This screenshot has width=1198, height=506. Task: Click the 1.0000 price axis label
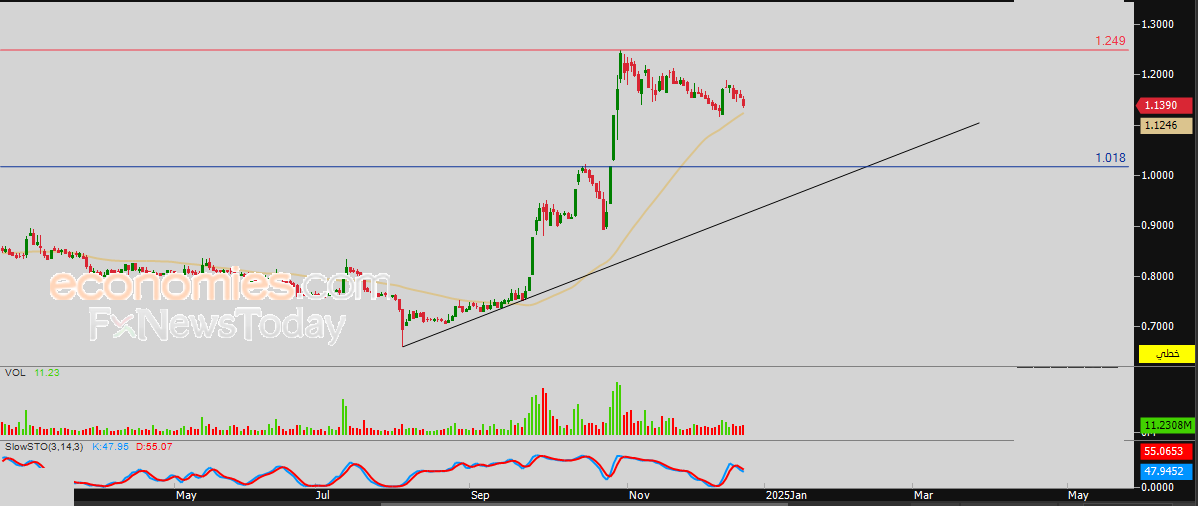pyautogui.click(x=1158, y=175)
